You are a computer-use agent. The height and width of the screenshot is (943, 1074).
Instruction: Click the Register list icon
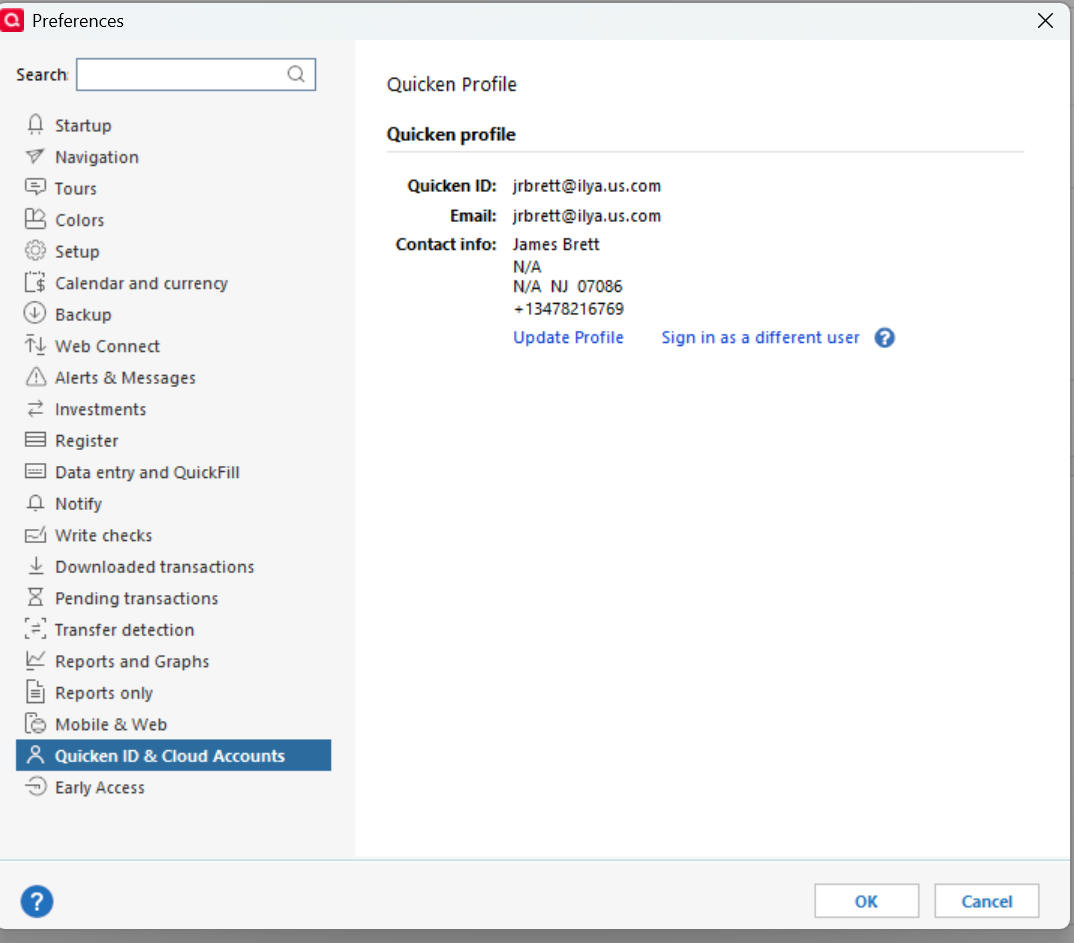[35, 440]
